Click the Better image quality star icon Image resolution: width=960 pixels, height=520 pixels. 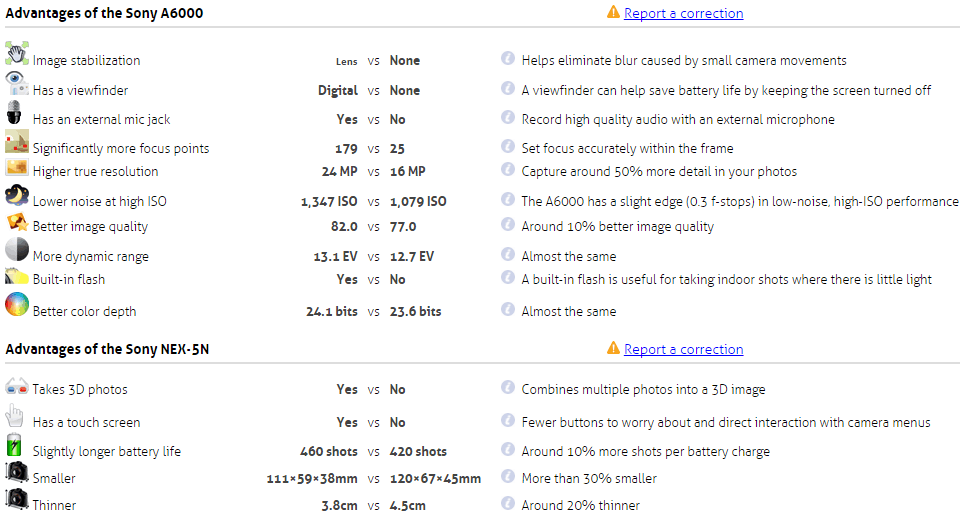click(x=17, y=222)
